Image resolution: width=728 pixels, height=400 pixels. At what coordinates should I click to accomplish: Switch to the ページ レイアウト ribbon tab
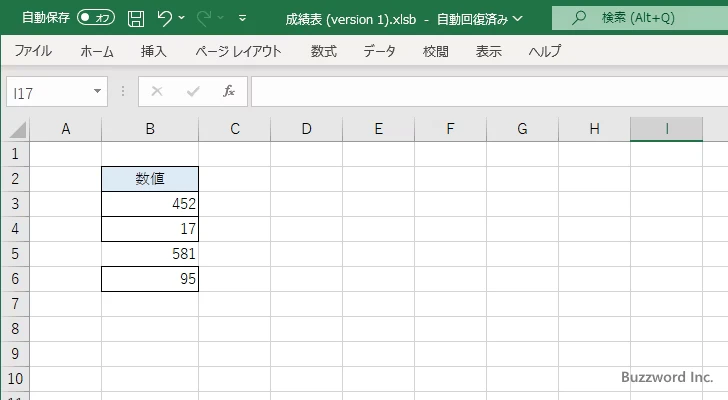pyautogui.click(x=238, y=51)
